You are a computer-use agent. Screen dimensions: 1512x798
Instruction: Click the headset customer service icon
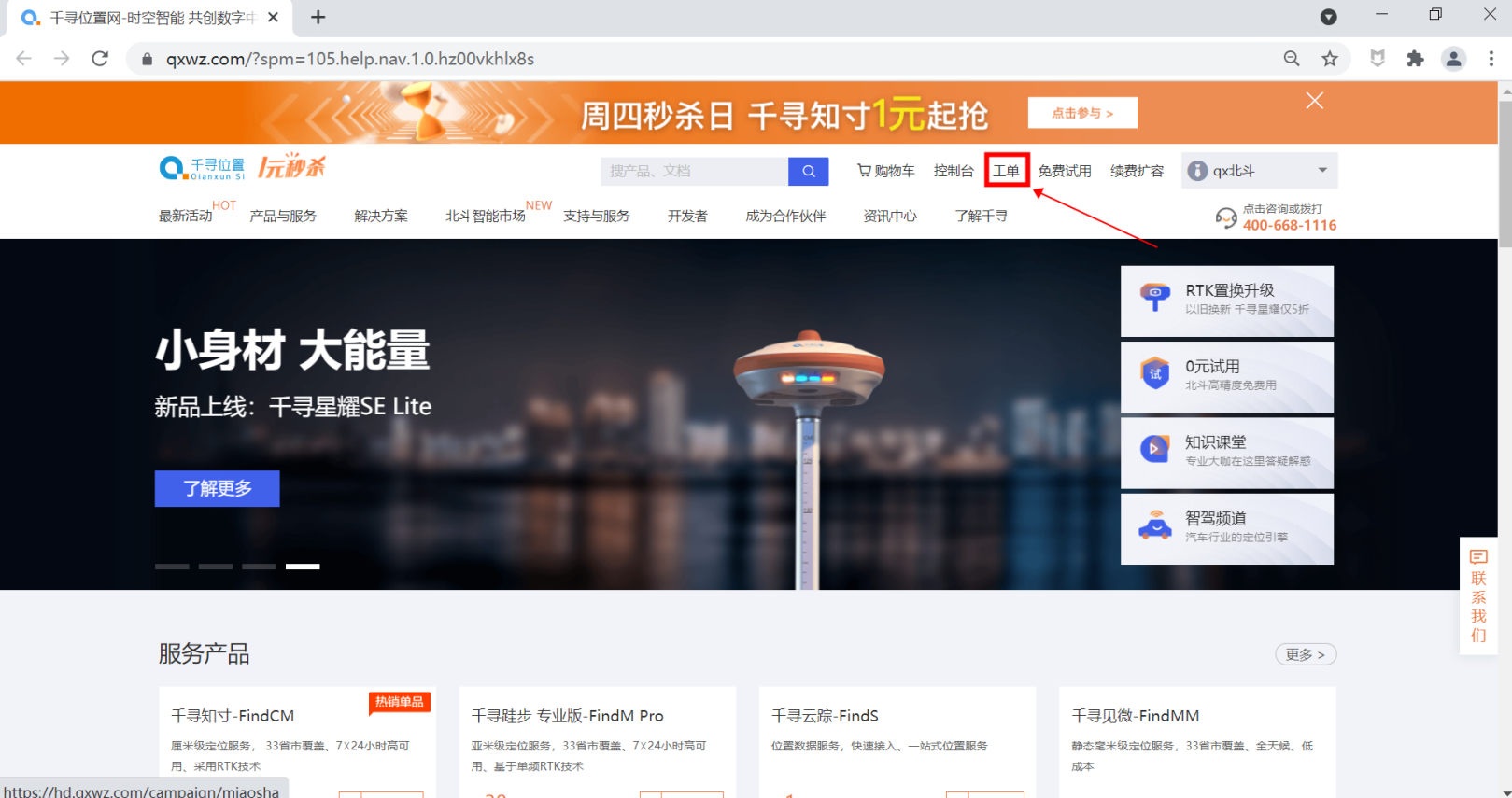(x=1225, y=218)
